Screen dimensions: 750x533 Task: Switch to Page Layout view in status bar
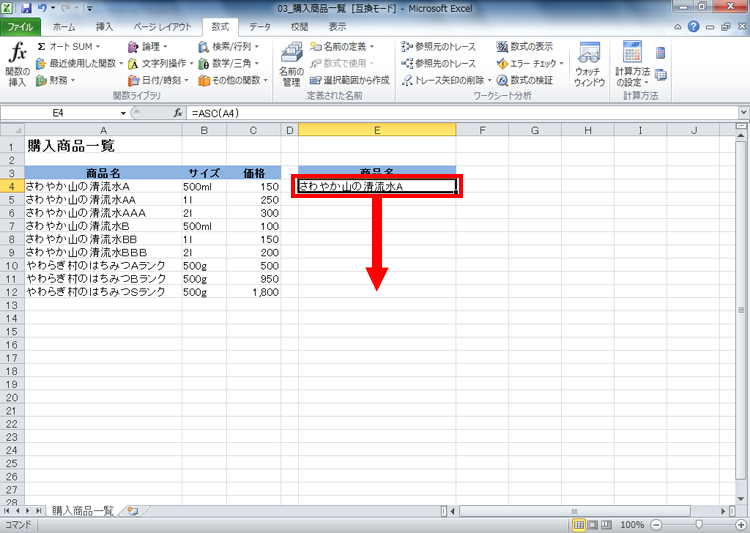[x=592, y=525]
